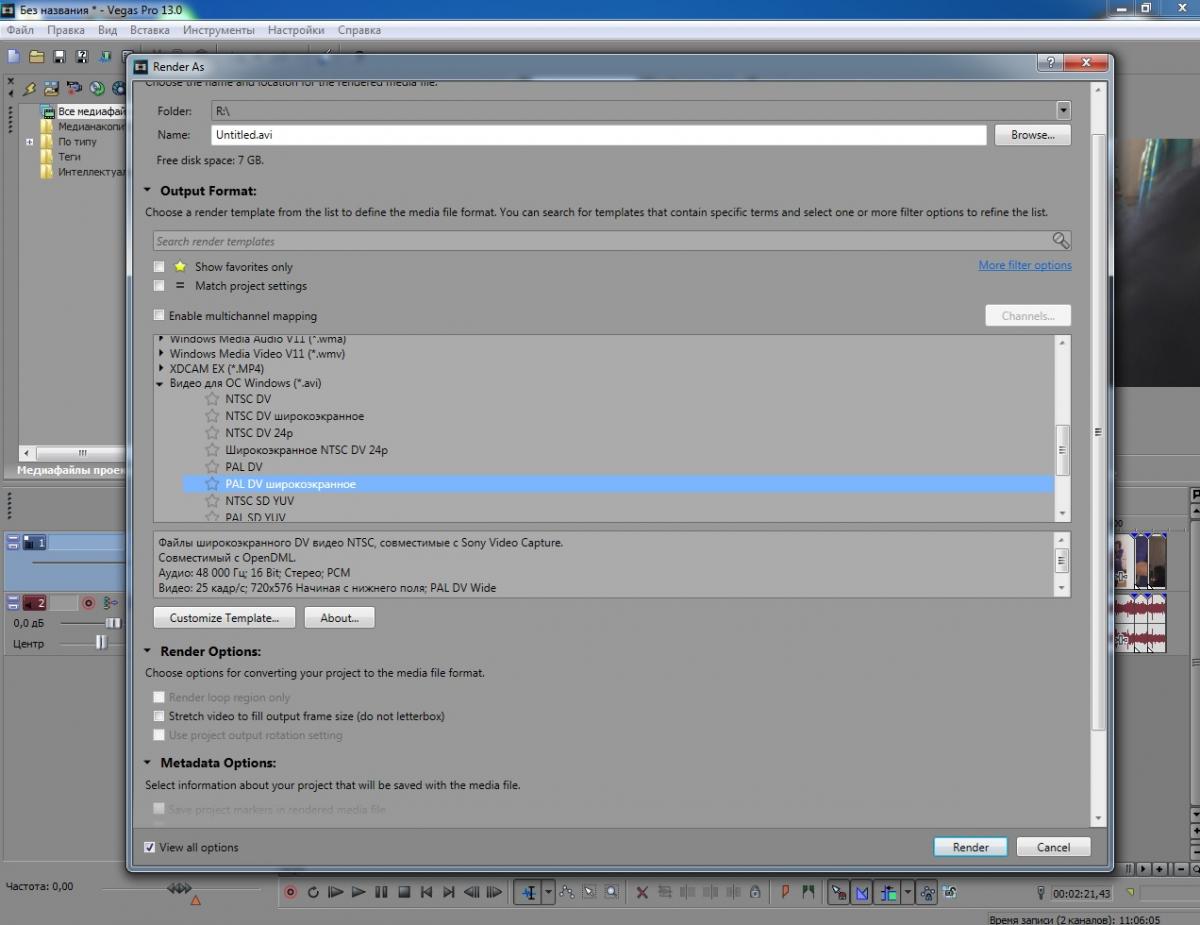This screenshot has height=925, width=1200.
Task: Toggle star for PAL DV template
Action: coord(211,467)
